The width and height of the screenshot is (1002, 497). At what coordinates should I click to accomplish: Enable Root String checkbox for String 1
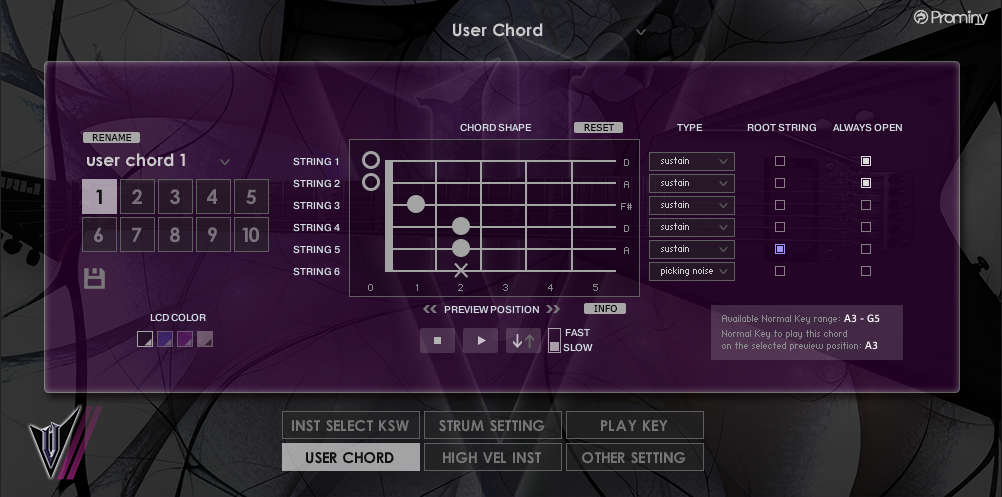(780, 161)
